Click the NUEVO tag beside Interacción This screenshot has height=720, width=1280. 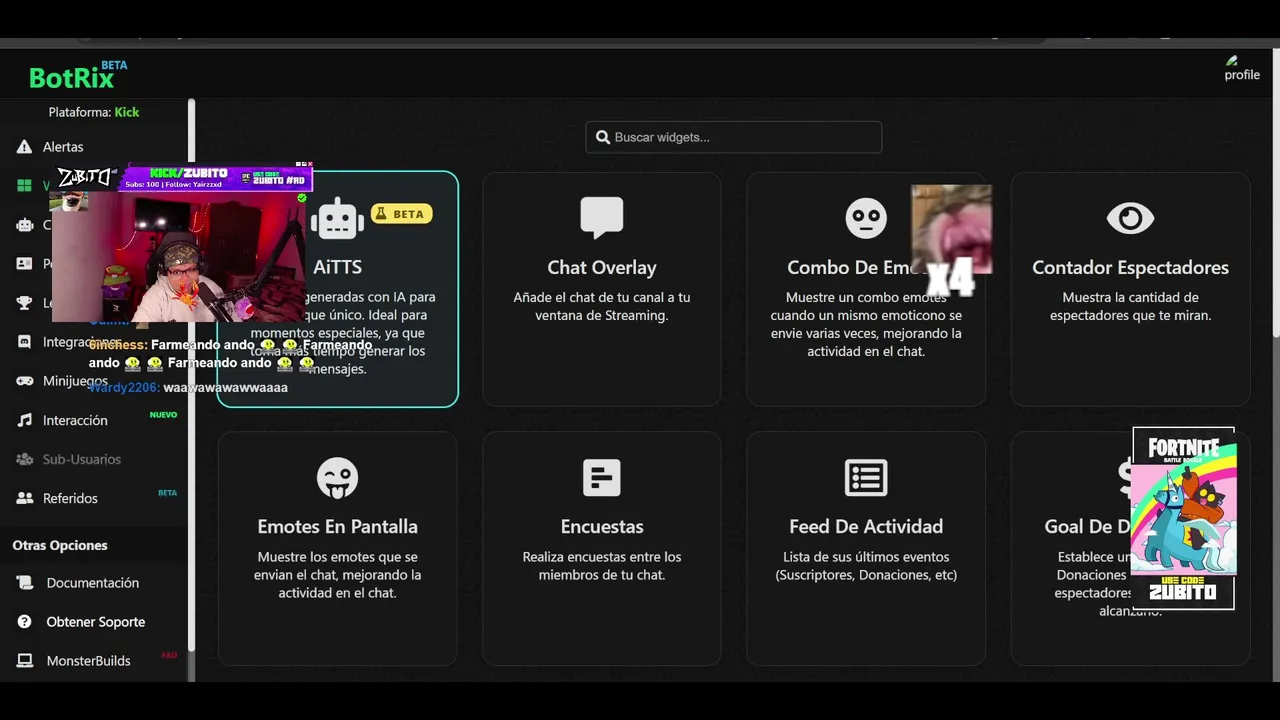163,415
